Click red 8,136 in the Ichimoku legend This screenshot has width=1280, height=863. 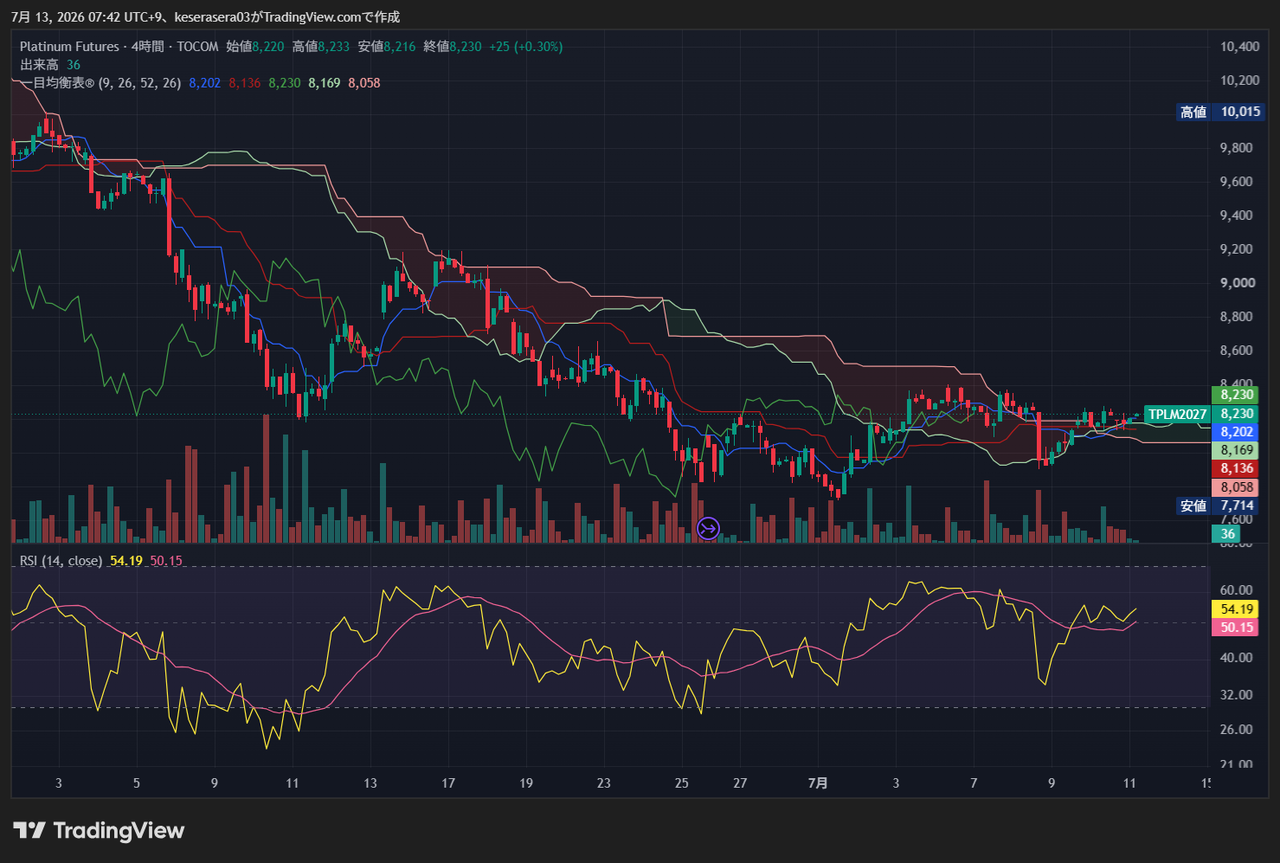click(244, 83)
